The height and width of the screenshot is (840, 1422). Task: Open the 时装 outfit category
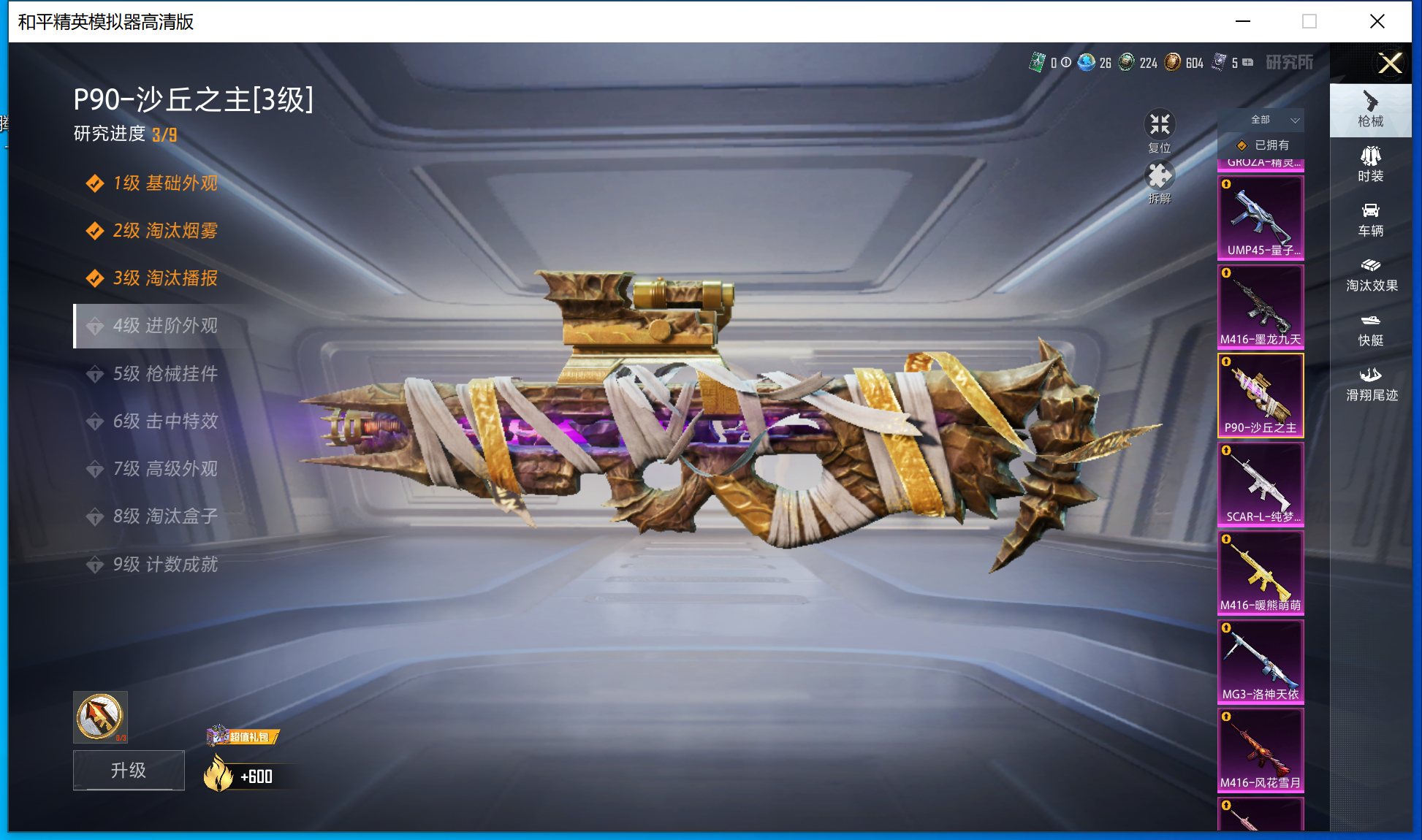tap(1370, 164)
